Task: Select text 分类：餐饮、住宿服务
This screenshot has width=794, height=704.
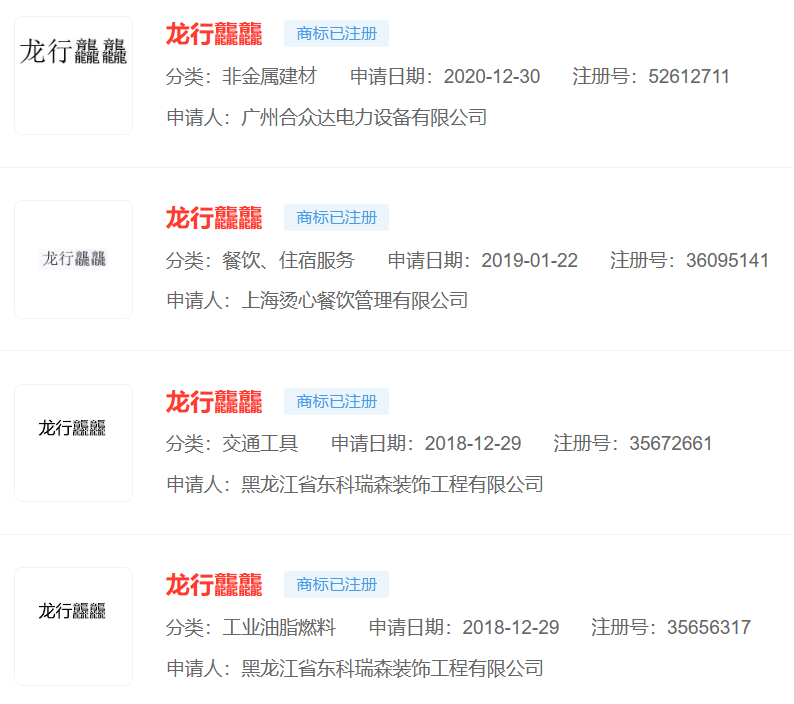Action: pos(260,260)
